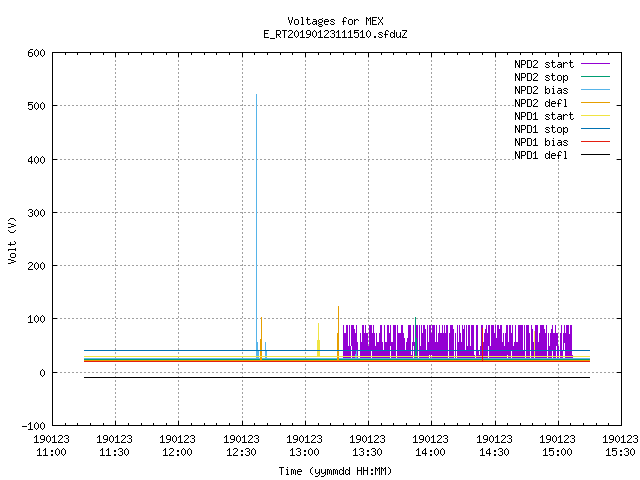Click the black NPD1 defl legend line

(x=596, y=155)
